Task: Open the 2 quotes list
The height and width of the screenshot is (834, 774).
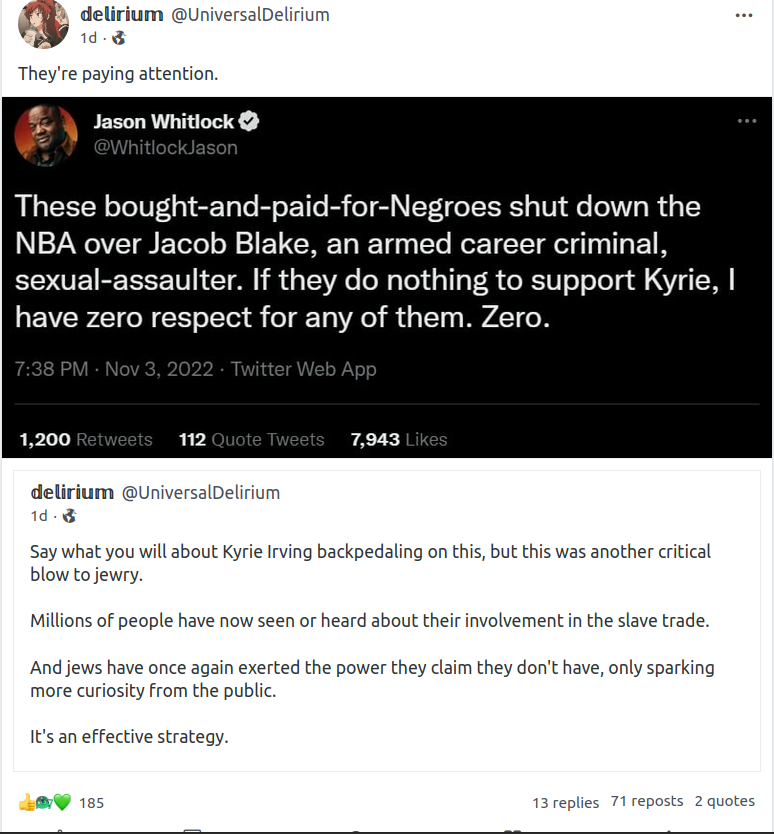Action: (x=724, y=801)
